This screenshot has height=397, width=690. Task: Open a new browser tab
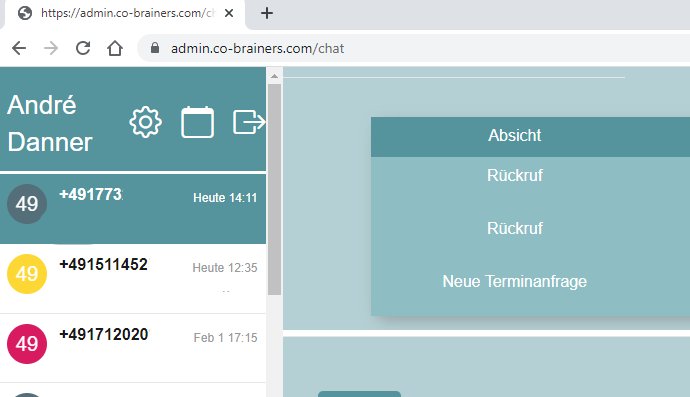(x=267, y=13)
